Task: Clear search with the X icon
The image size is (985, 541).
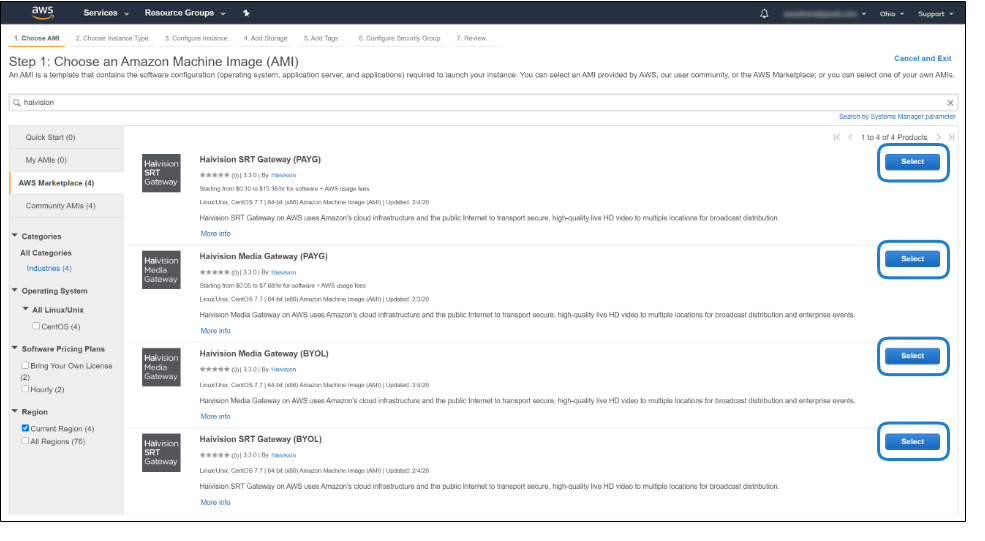Action: [x=950, y=102]
